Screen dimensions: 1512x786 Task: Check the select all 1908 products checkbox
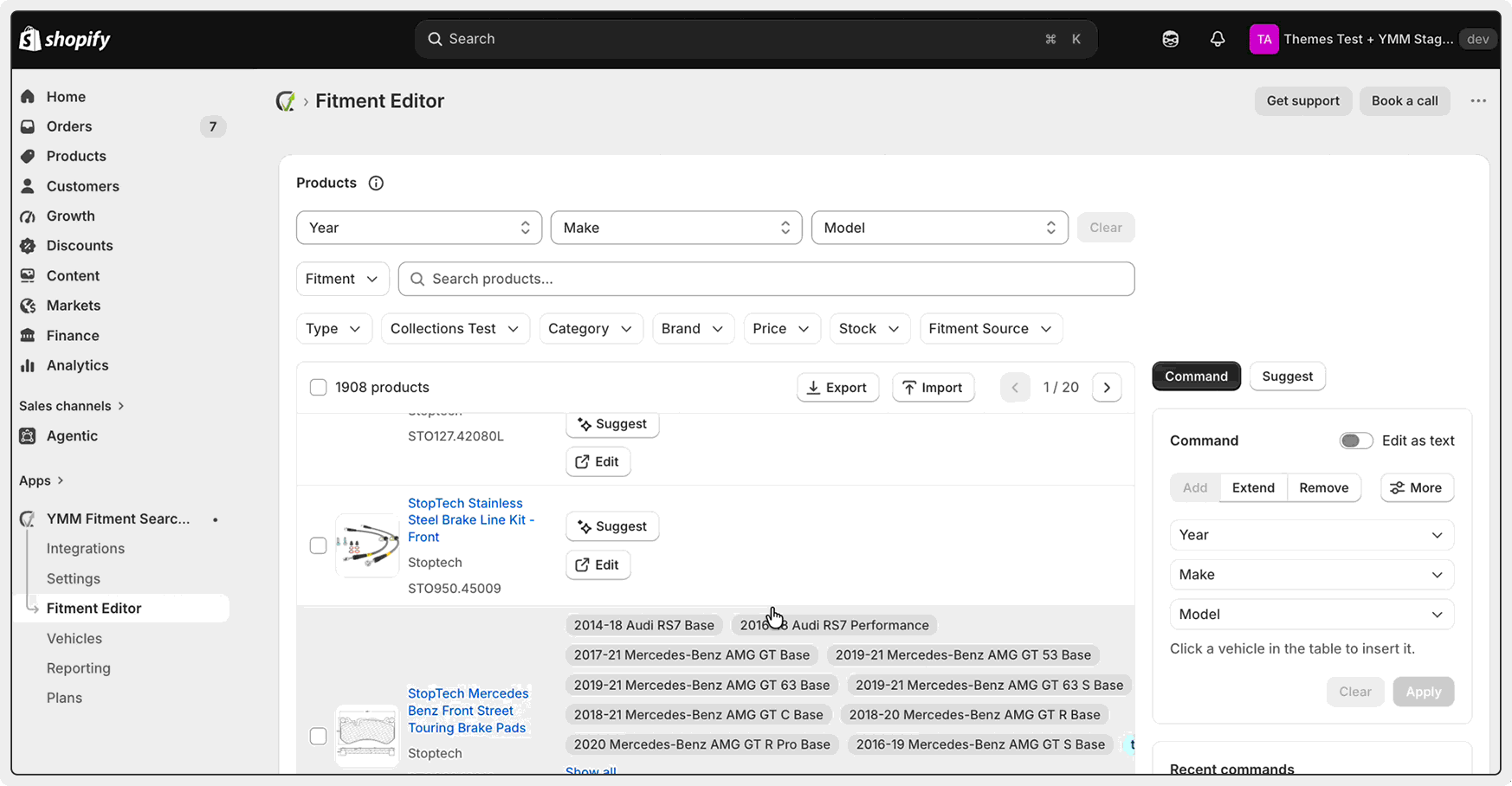[319, 388]
